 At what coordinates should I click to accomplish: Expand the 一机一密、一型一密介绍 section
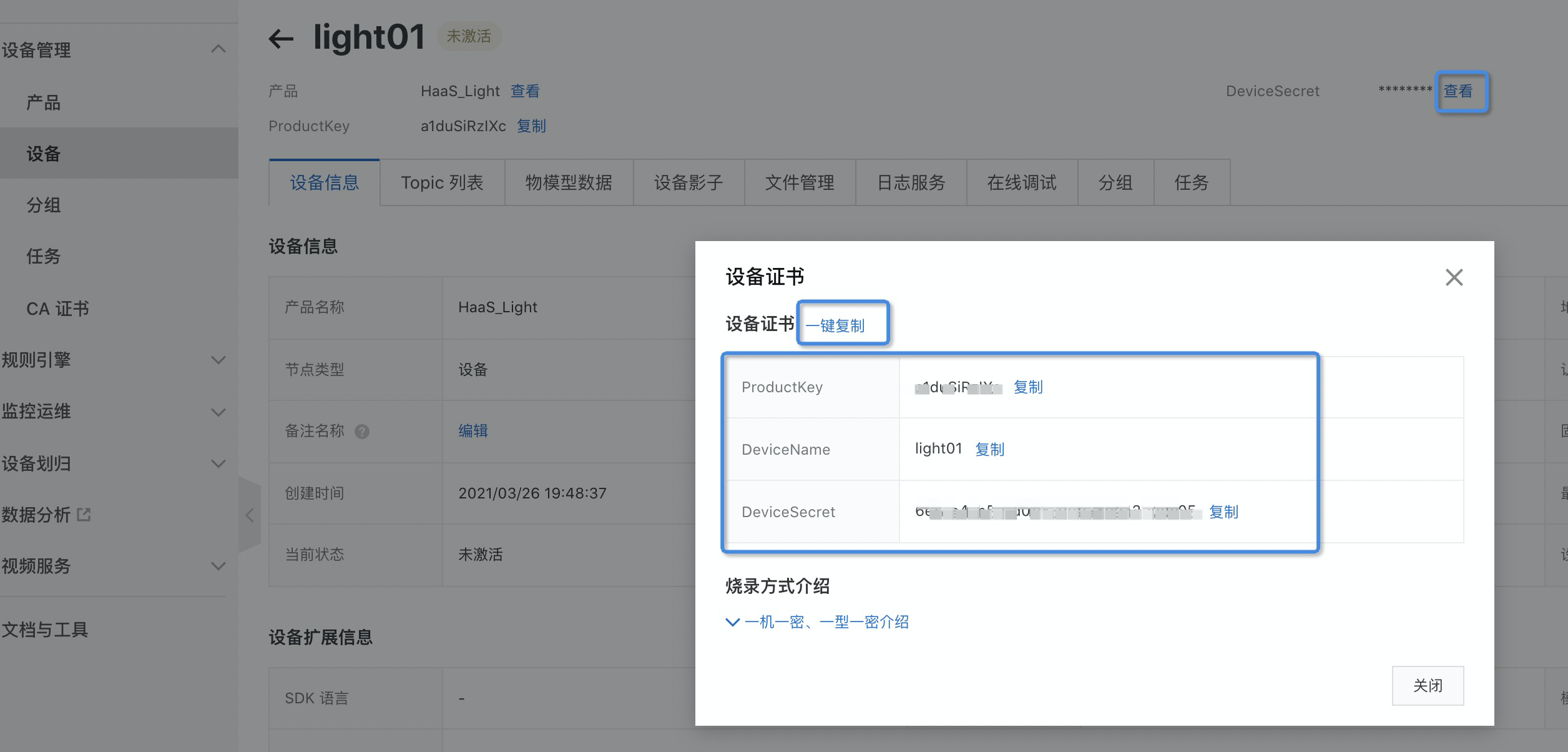coord(817,622)
